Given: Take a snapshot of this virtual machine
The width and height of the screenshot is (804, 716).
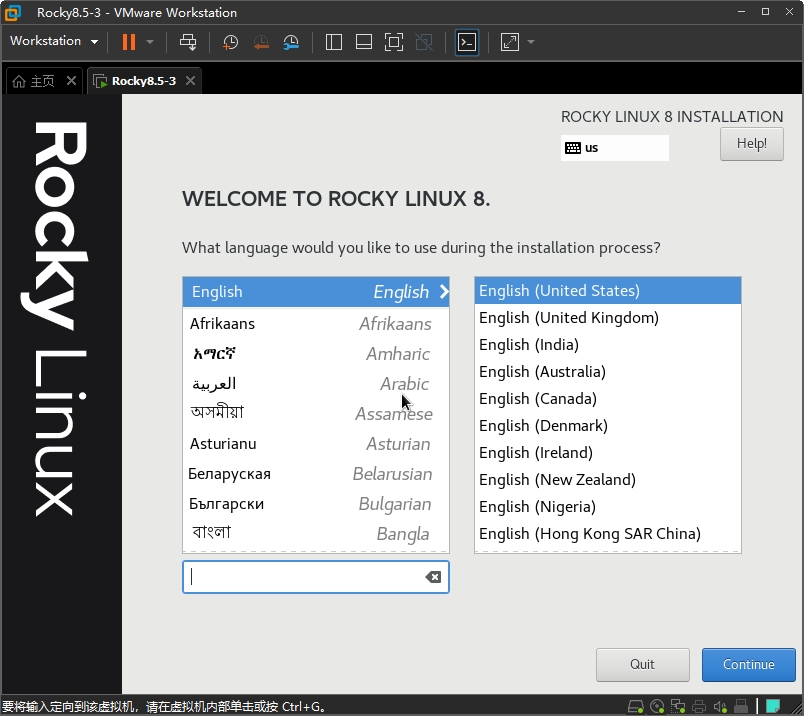Looking at the screenshot, I should tap(230, 42).
